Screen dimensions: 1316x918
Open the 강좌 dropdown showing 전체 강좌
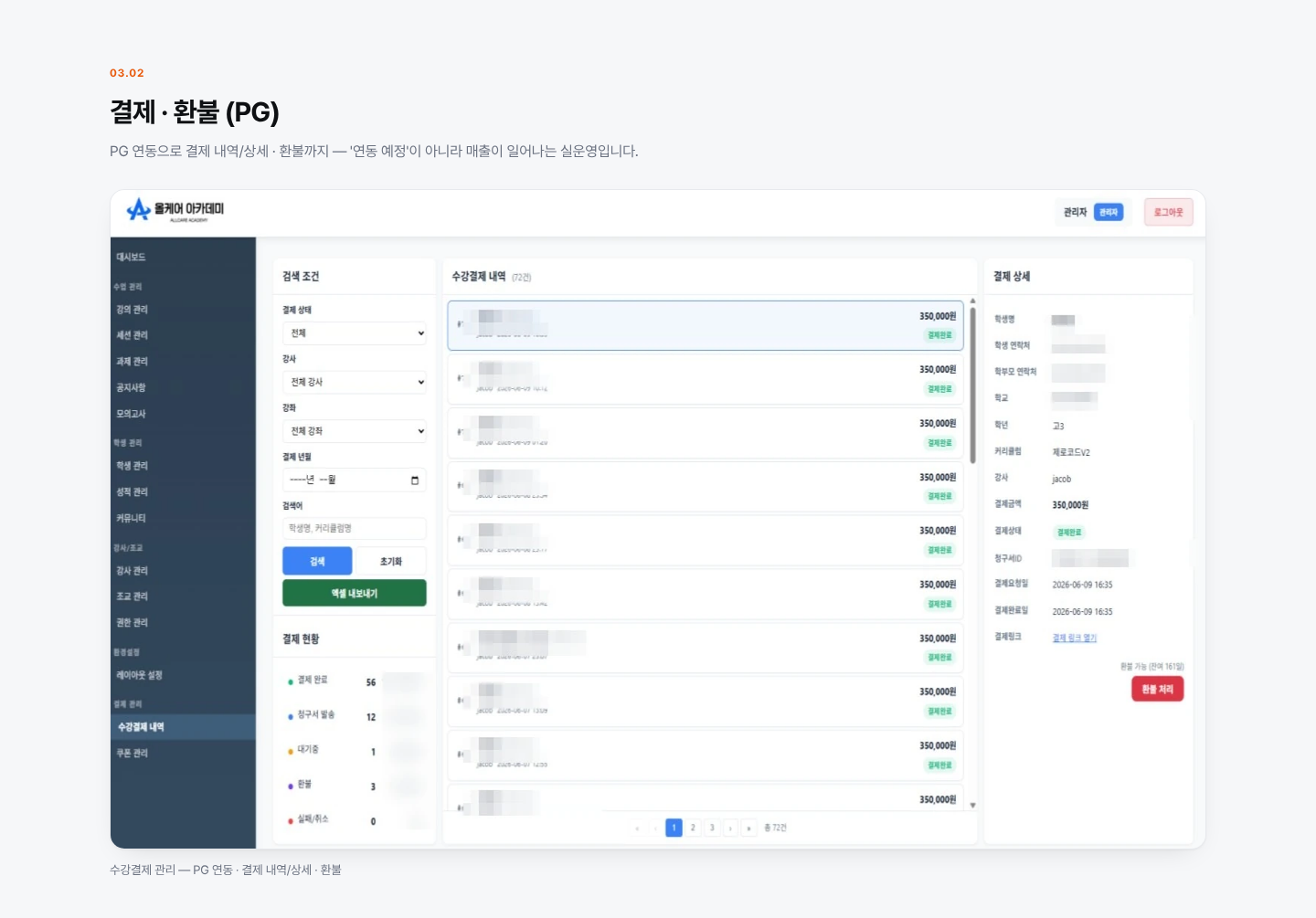coord(355,431)
